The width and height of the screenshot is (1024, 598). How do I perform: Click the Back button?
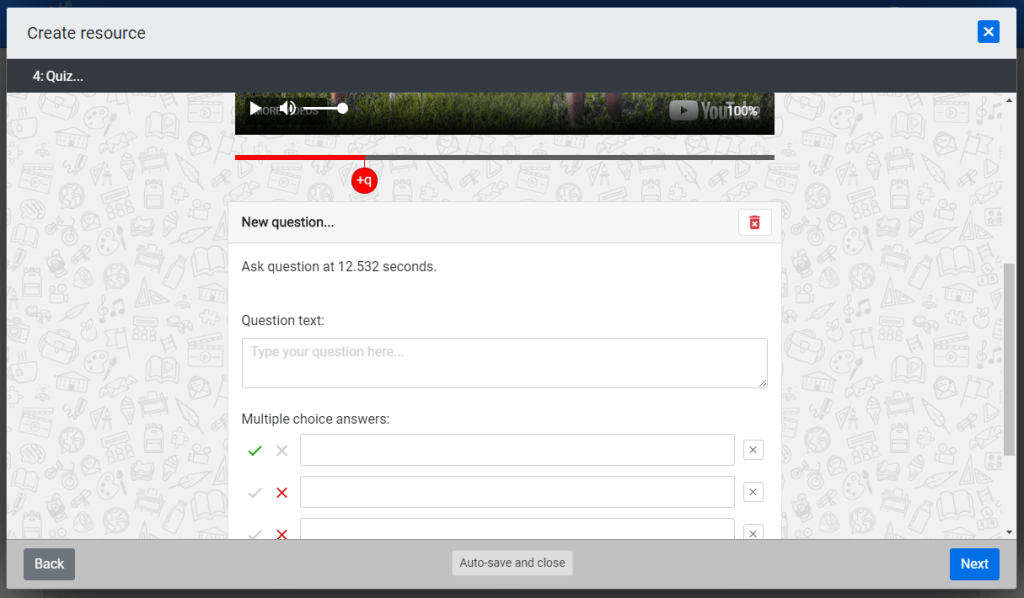click(49, 564)
